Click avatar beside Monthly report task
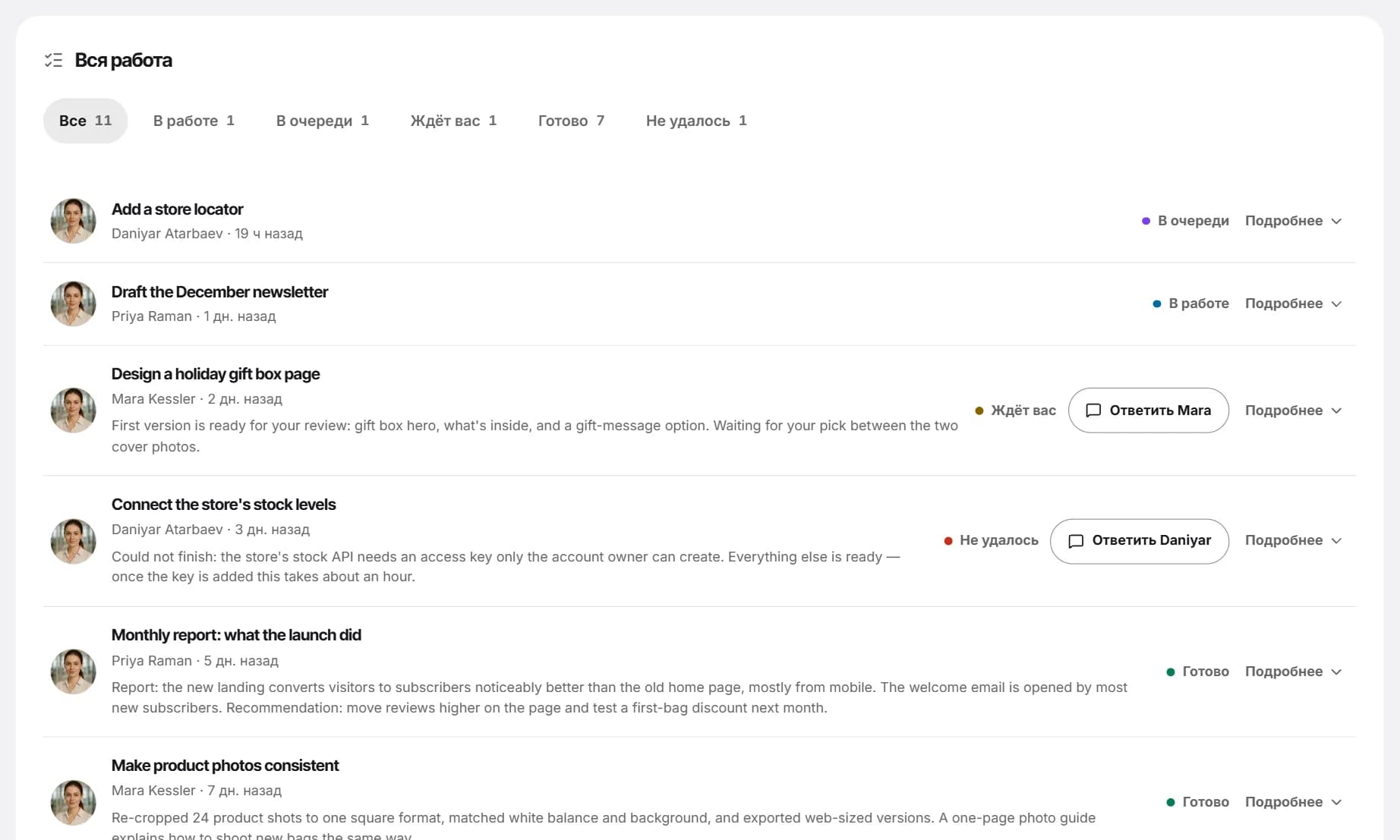The height and width of the screenshot is (840, 1400). click(73, 672)
